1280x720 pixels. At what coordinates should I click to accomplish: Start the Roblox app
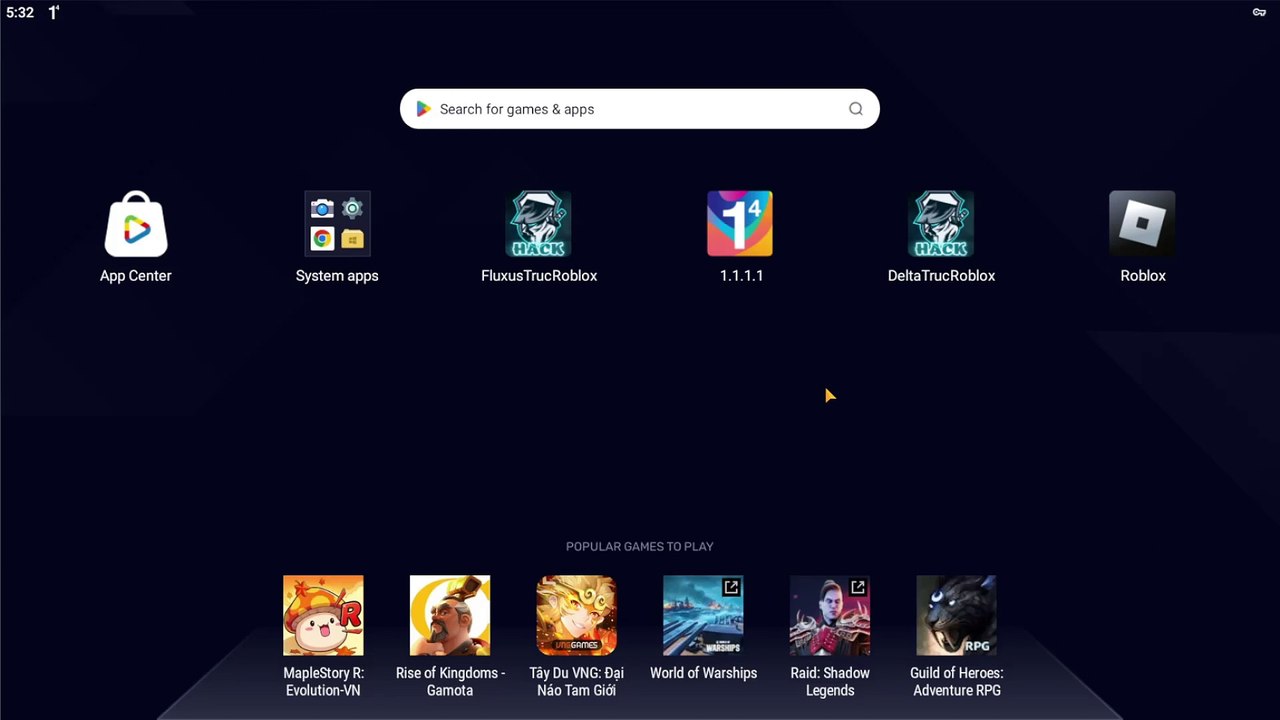click(1142, 225)
